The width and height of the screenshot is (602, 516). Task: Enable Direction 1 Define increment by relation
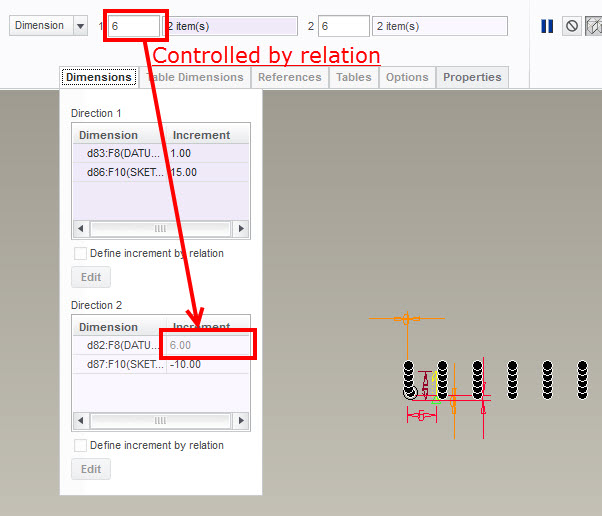click(80, 254)
